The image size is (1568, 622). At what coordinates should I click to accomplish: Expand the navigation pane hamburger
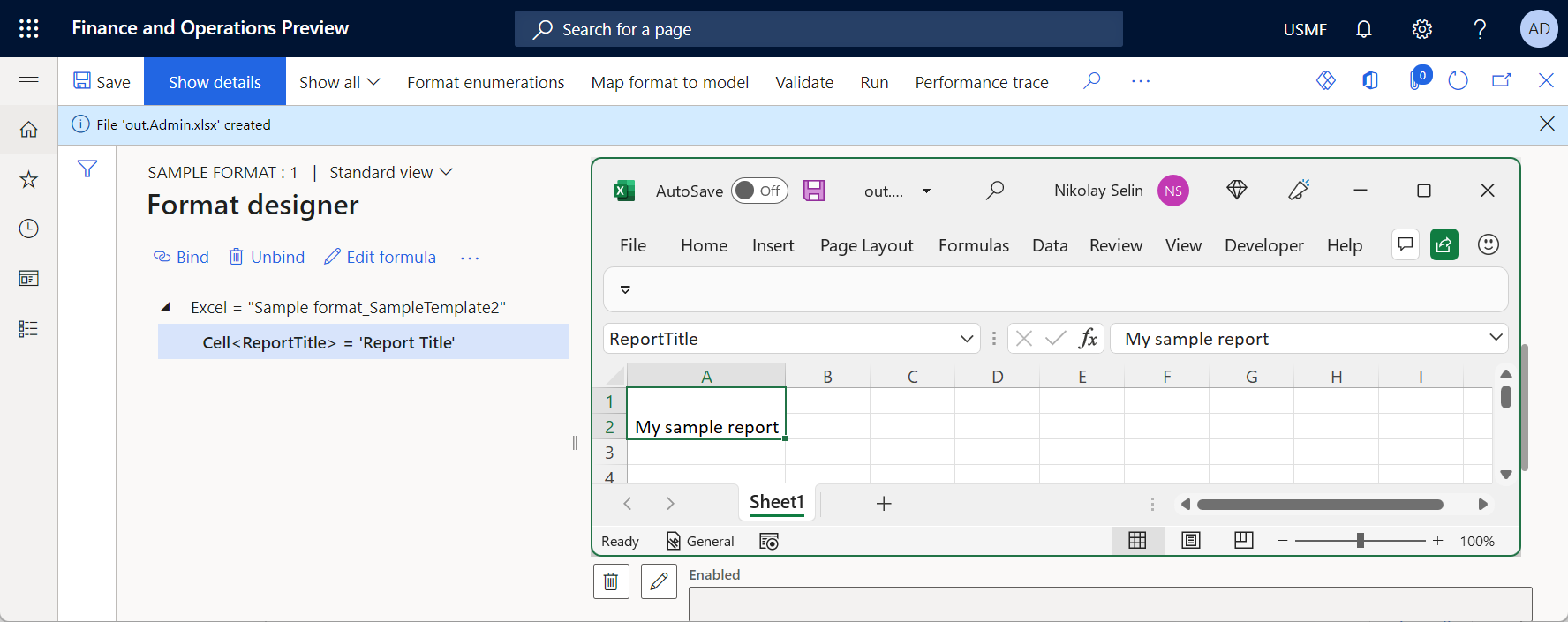(x=28, y=82)
